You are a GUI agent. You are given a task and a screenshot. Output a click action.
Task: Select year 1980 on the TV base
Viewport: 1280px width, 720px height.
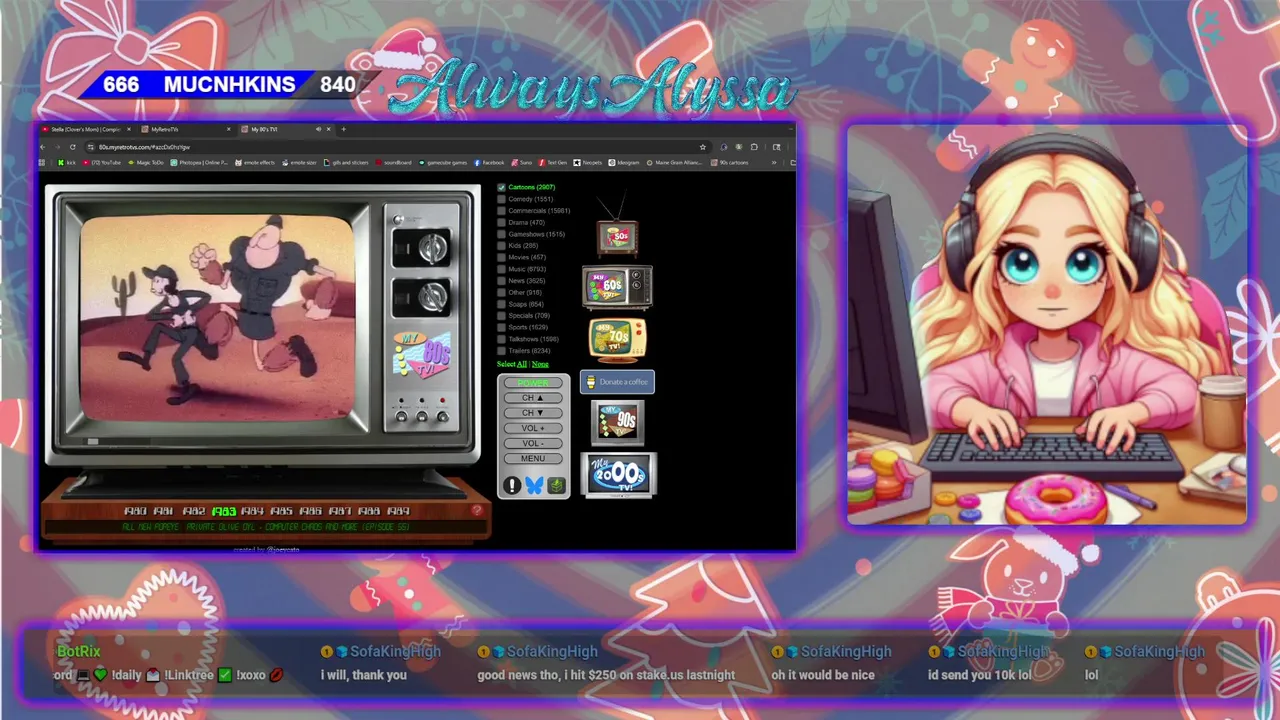[x=135, y=511]
